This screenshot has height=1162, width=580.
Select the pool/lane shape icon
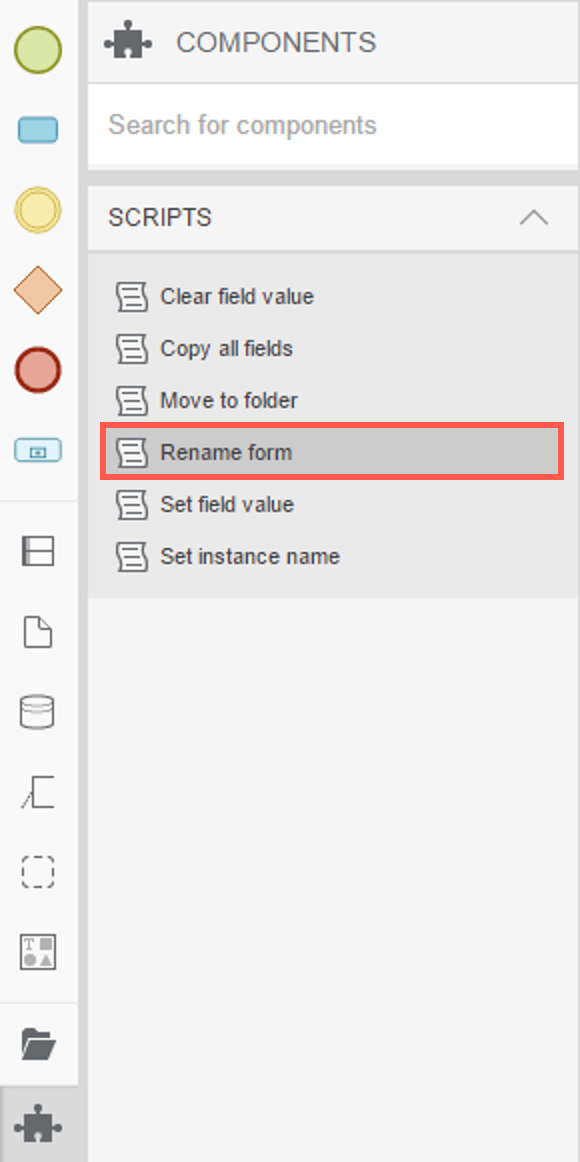38,551
